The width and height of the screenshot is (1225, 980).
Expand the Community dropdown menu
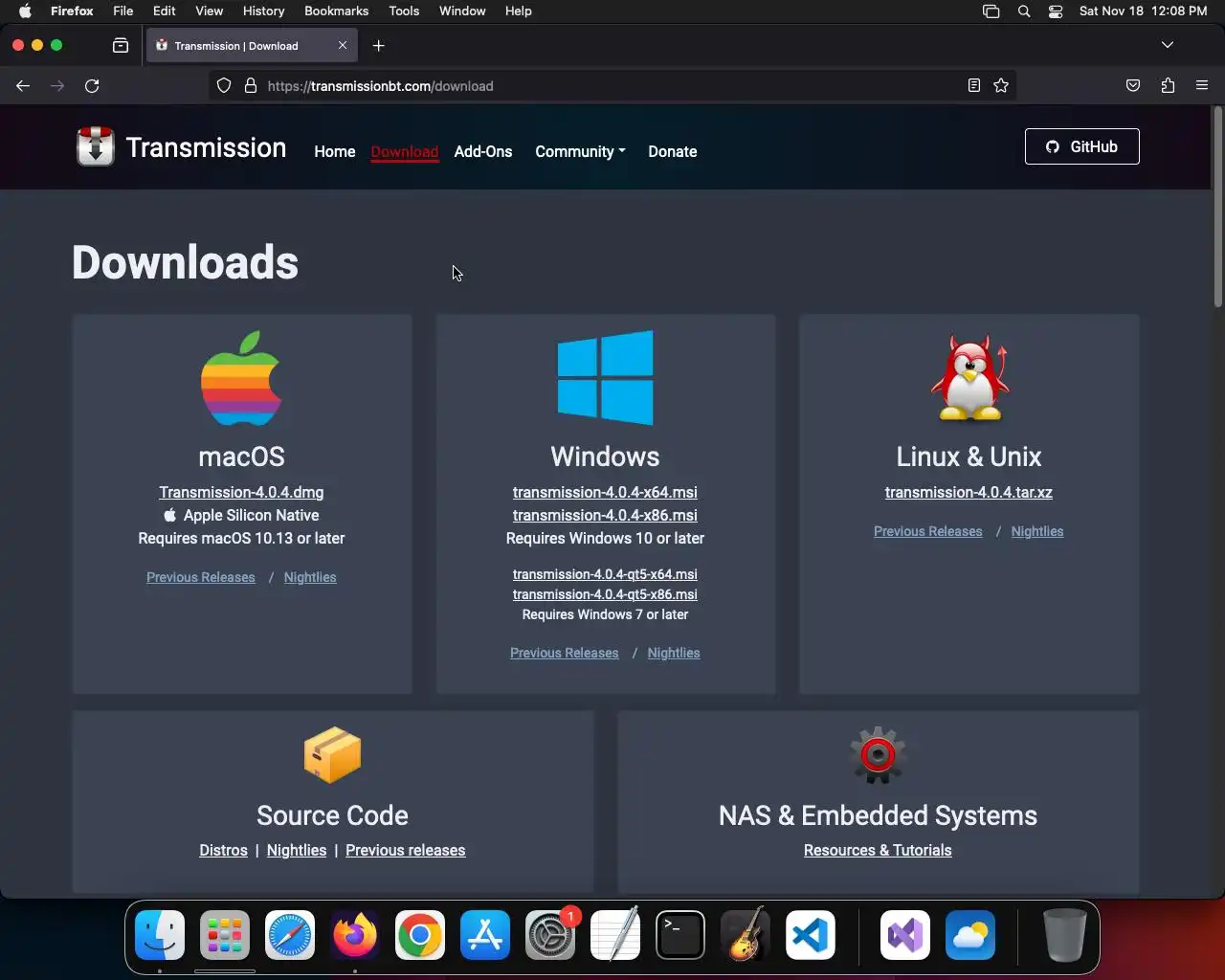[x=580, y=151]
